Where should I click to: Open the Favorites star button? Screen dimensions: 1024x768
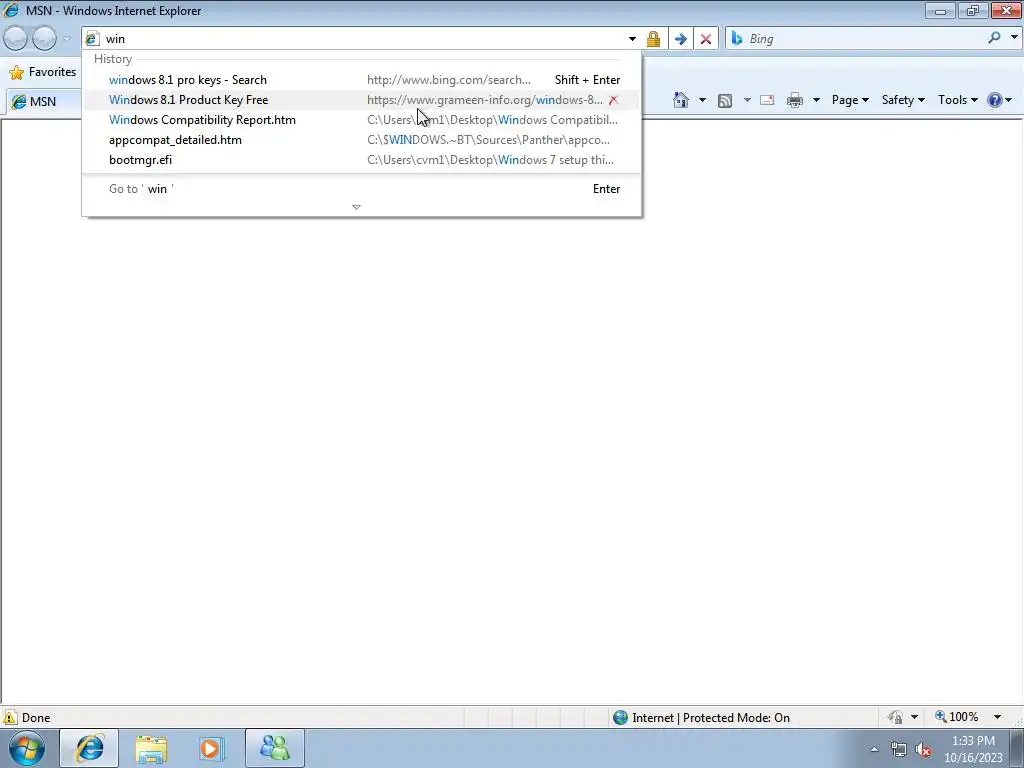42,72
